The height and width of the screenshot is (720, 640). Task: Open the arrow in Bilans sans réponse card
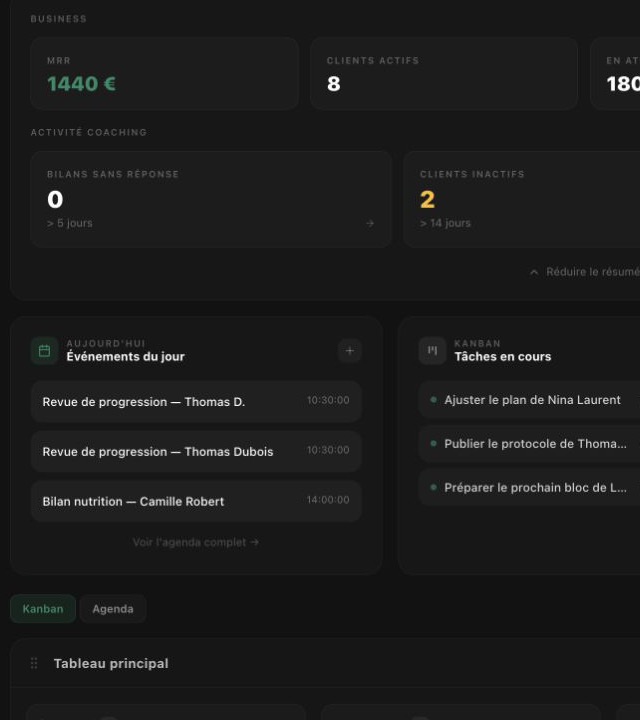370,224
